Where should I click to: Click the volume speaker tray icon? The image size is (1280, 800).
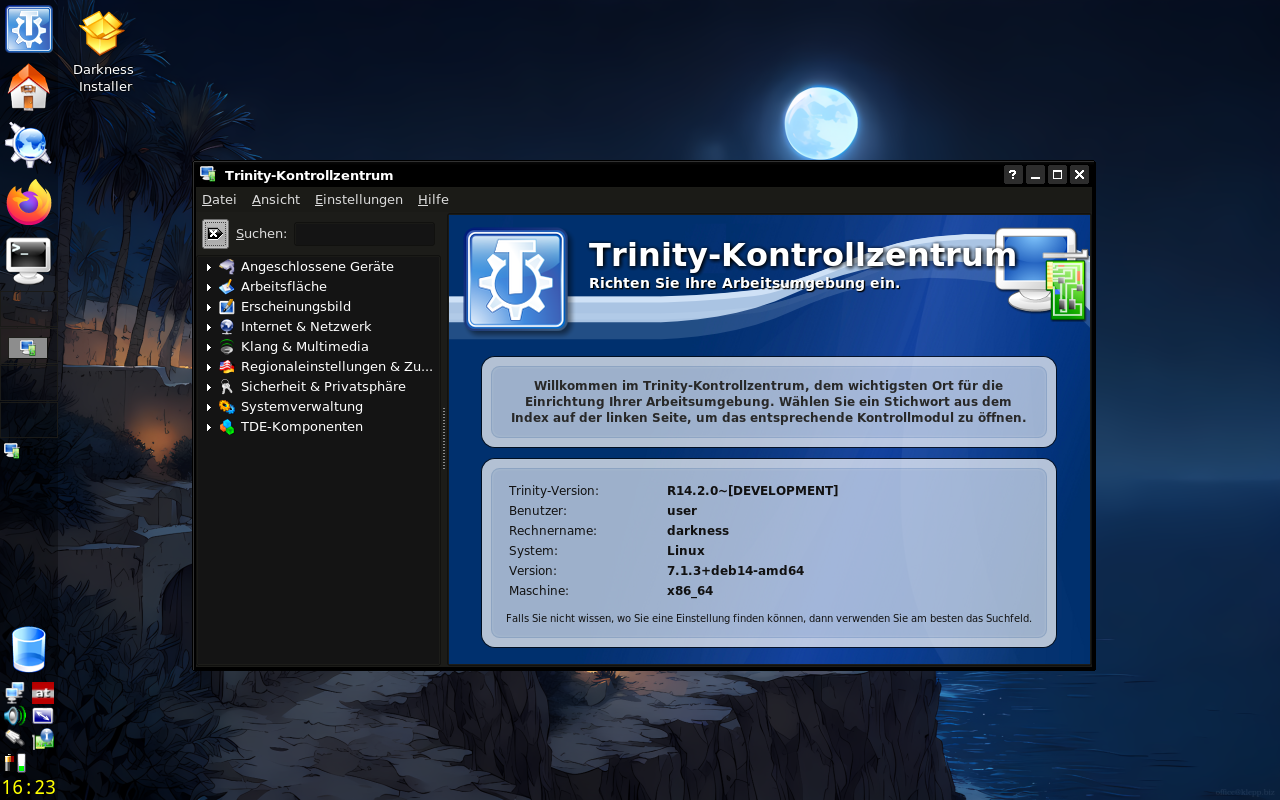(x=14, y=716)
